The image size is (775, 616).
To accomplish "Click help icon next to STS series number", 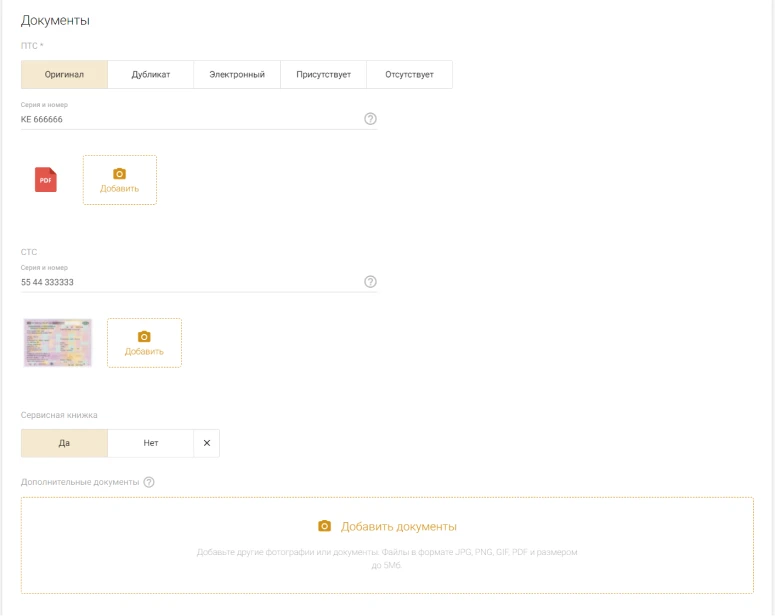I will tap(370, 282).
